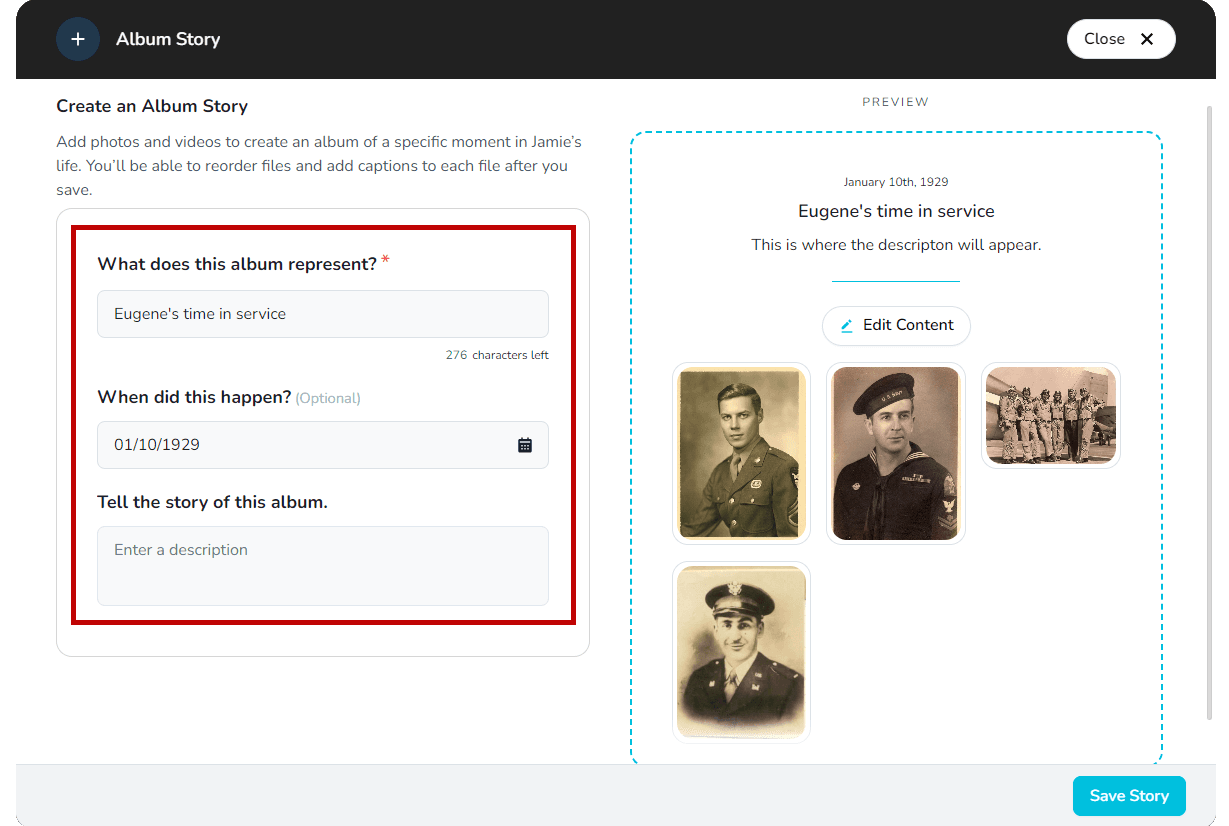Viewport: 1229px width, 826px height.
Task: Select the Army soldier portrait thumbnail
Action: click(x=741, y=453)
